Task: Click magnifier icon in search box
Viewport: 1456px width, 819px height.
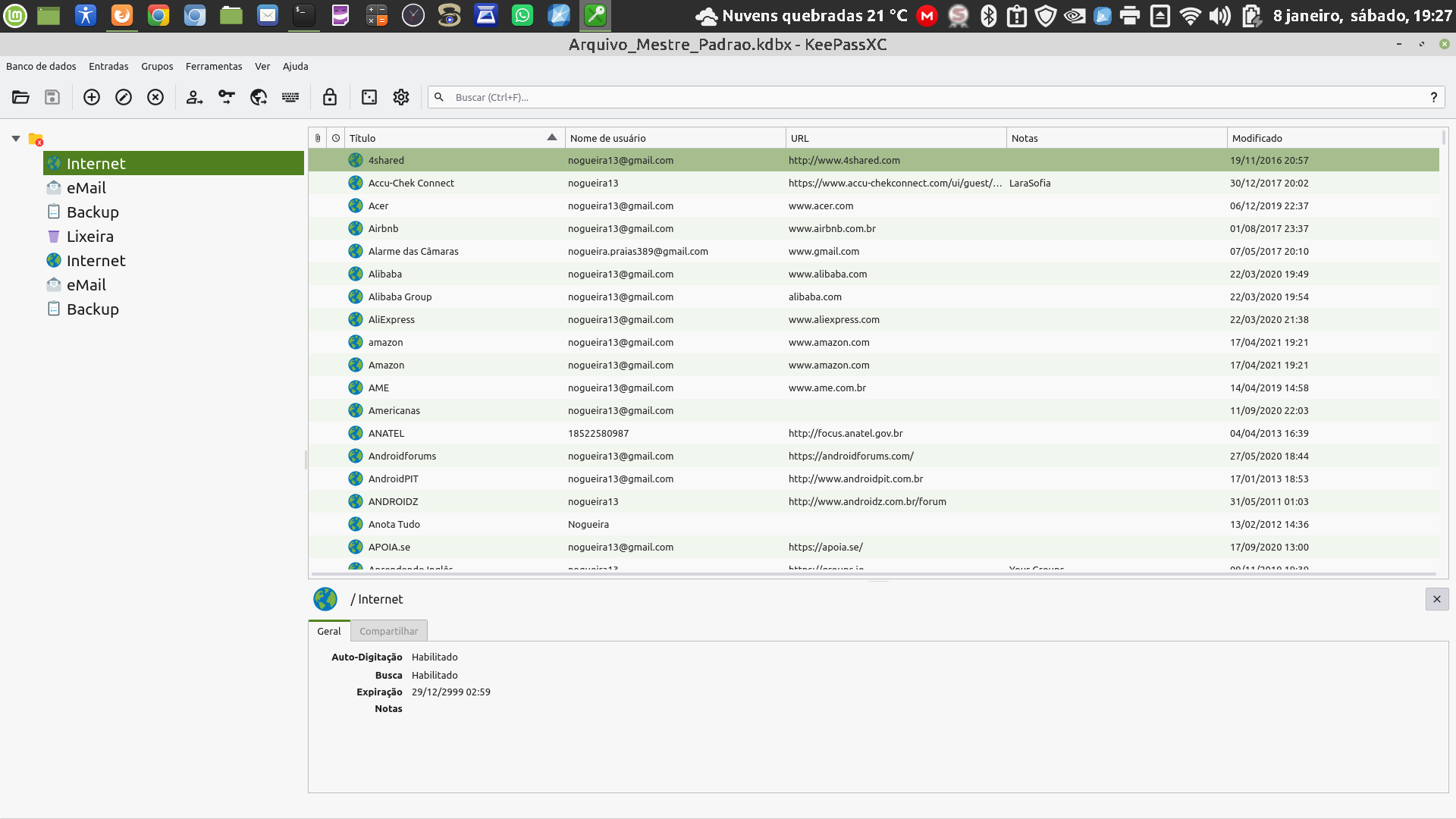Action: (439, 97)
